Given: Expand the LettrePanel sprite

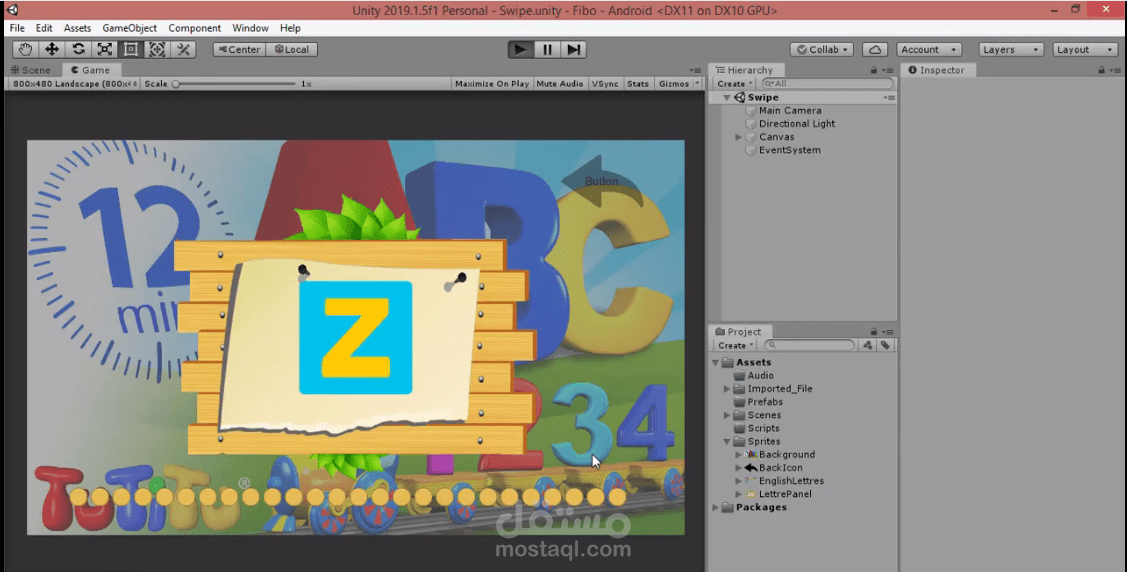Looking at the screenshot, I should tap(738, 494).
